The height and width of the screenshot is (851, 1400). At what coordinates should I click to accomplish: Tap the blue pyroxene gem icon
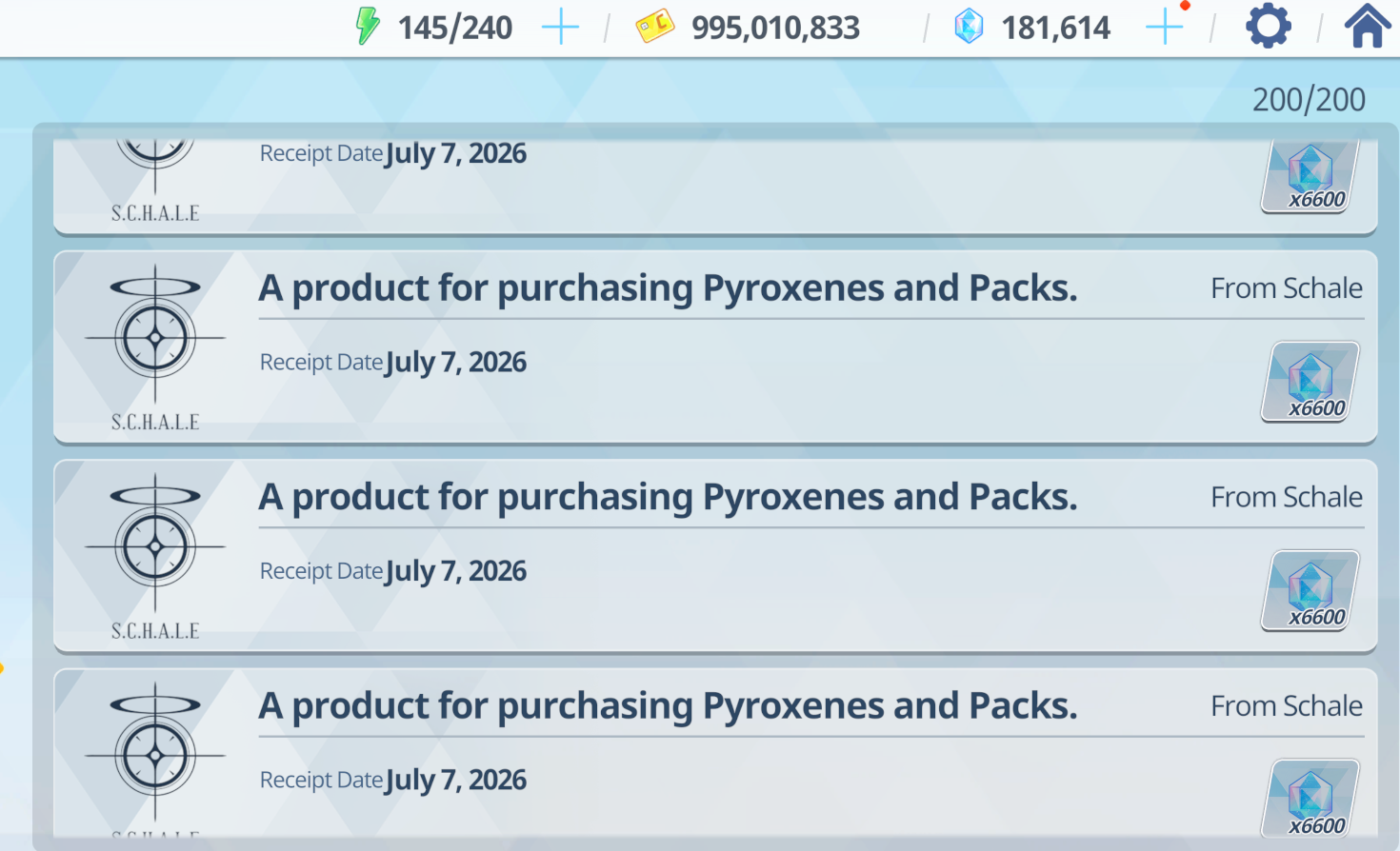pos(969,27)
